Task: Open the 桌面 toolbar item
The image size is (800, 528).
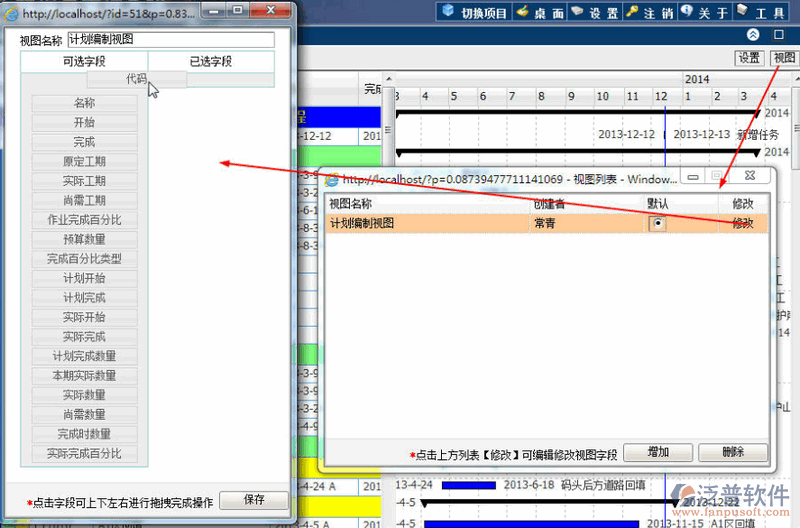Action: 540,12
